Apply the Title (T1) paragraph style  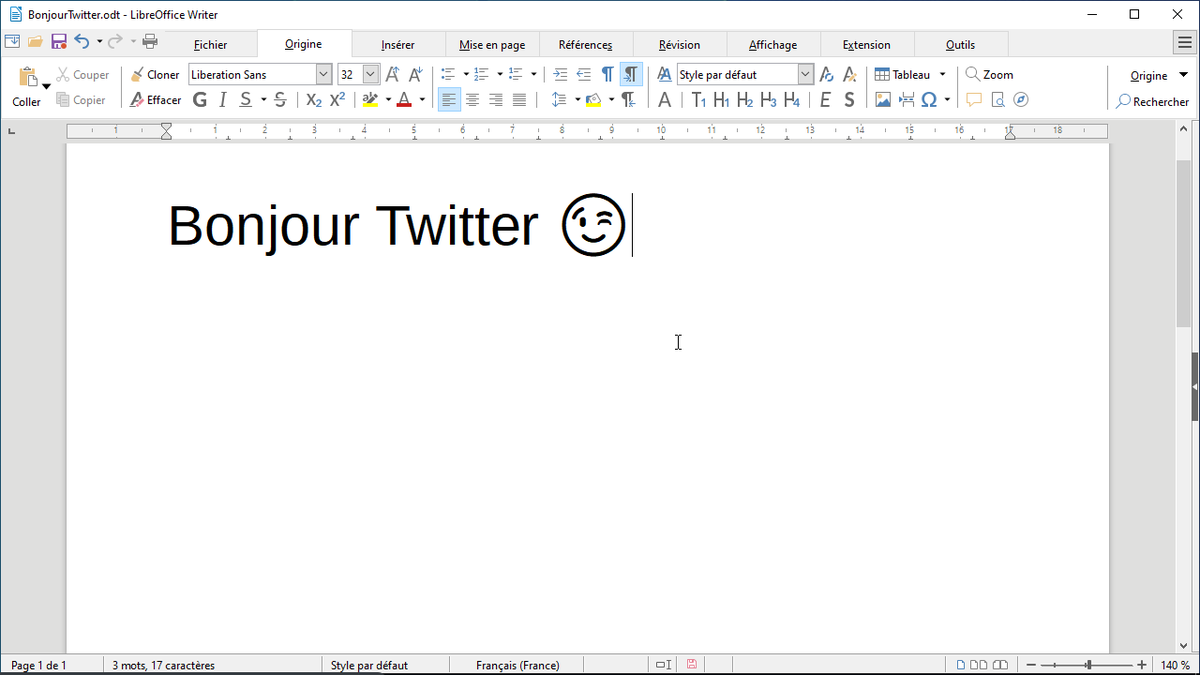point(698,100)
